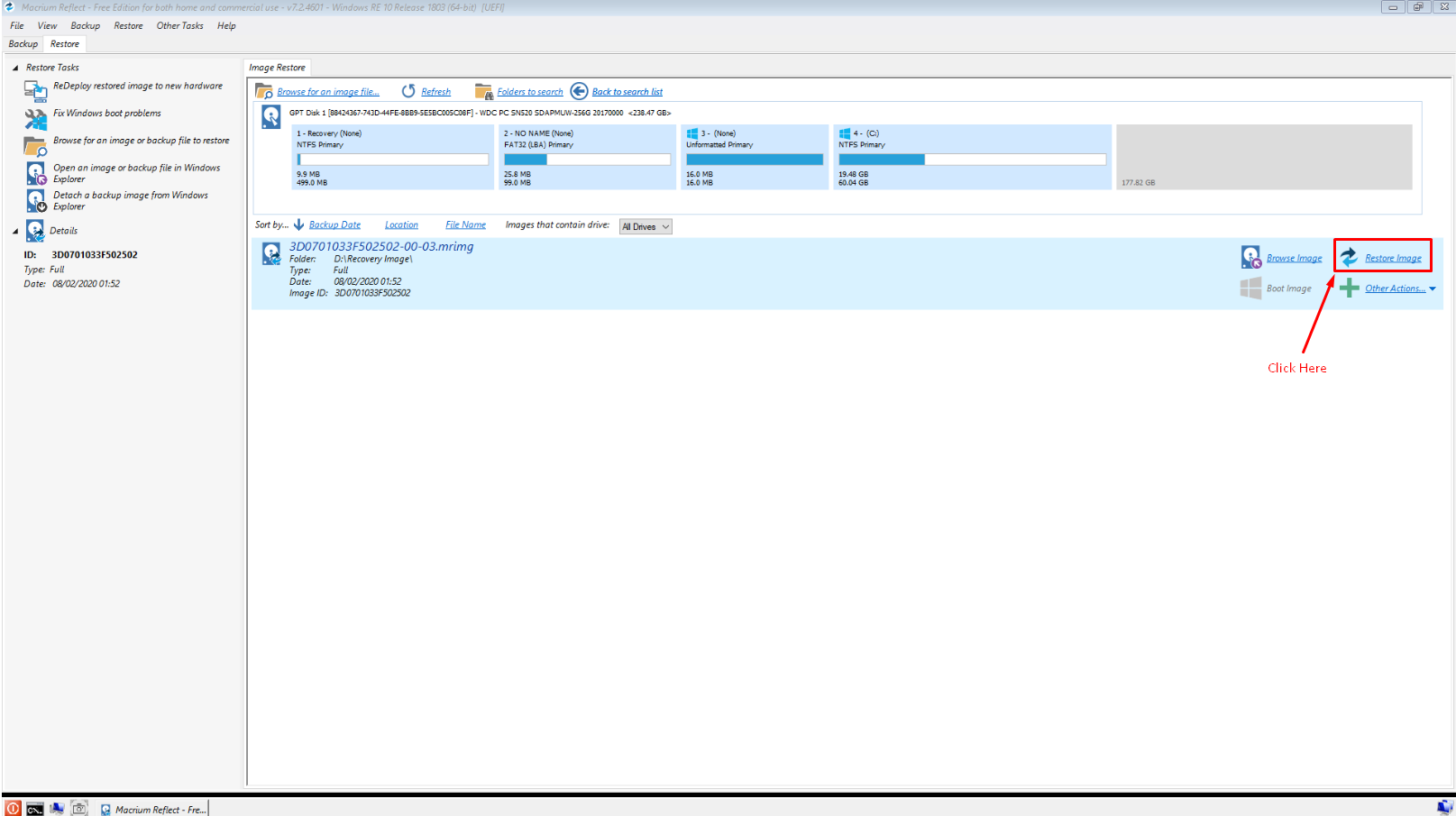1456x816 pixels.
Task: Sort images by Backup Date
Action: click(334, 225)
